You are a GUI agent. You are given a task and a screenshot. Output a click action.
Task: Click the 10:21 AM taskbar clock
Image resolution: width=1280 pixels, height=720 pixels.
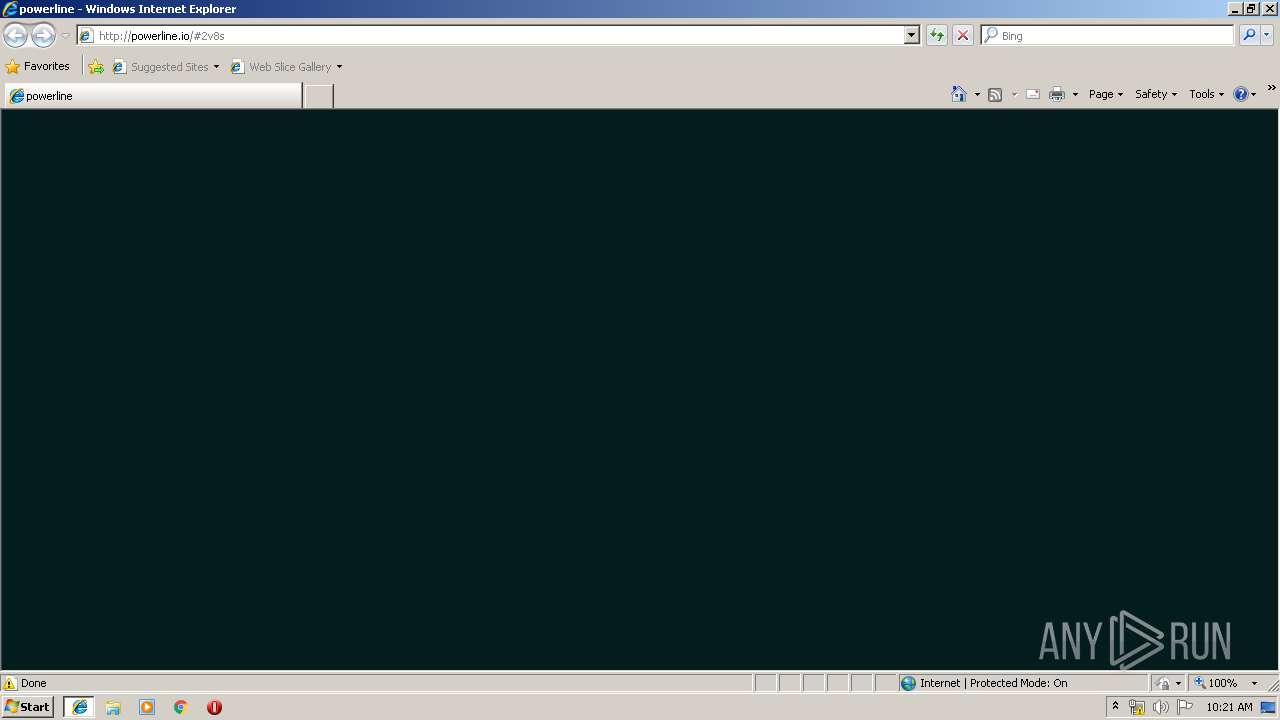pyautogui.click(x=1229, y=707)
